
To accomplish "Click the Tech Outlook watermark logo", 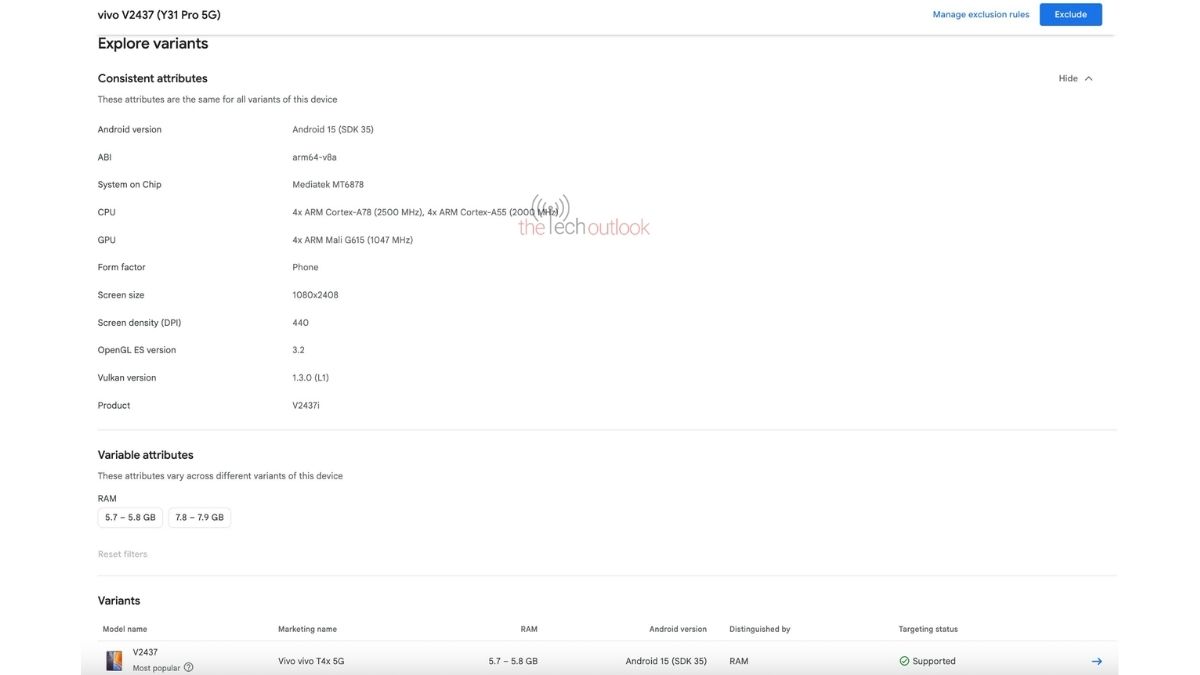I will coord(583,218).
